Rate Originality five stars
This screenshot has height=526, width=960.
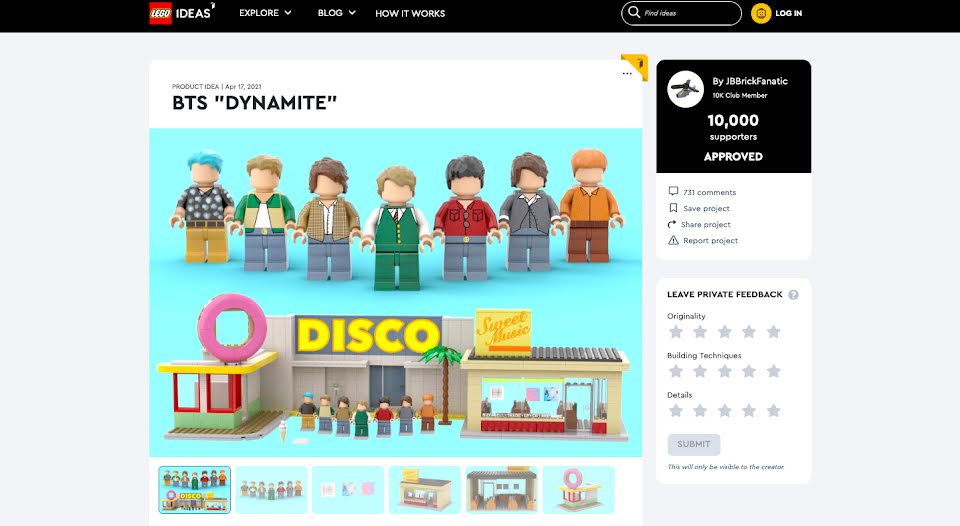point(774,332)
